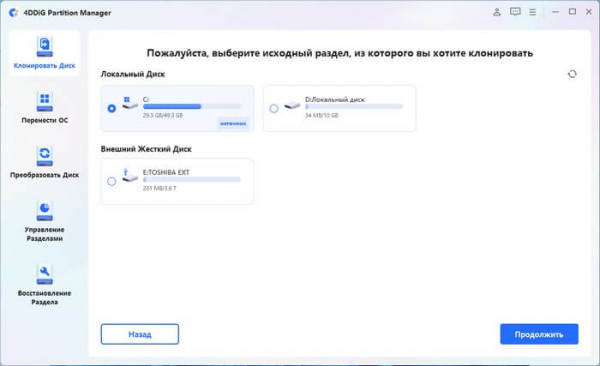The height and width of the screenshot is (366, 600).
Task: Click the Назад button
Action: (x=140, y=334)
